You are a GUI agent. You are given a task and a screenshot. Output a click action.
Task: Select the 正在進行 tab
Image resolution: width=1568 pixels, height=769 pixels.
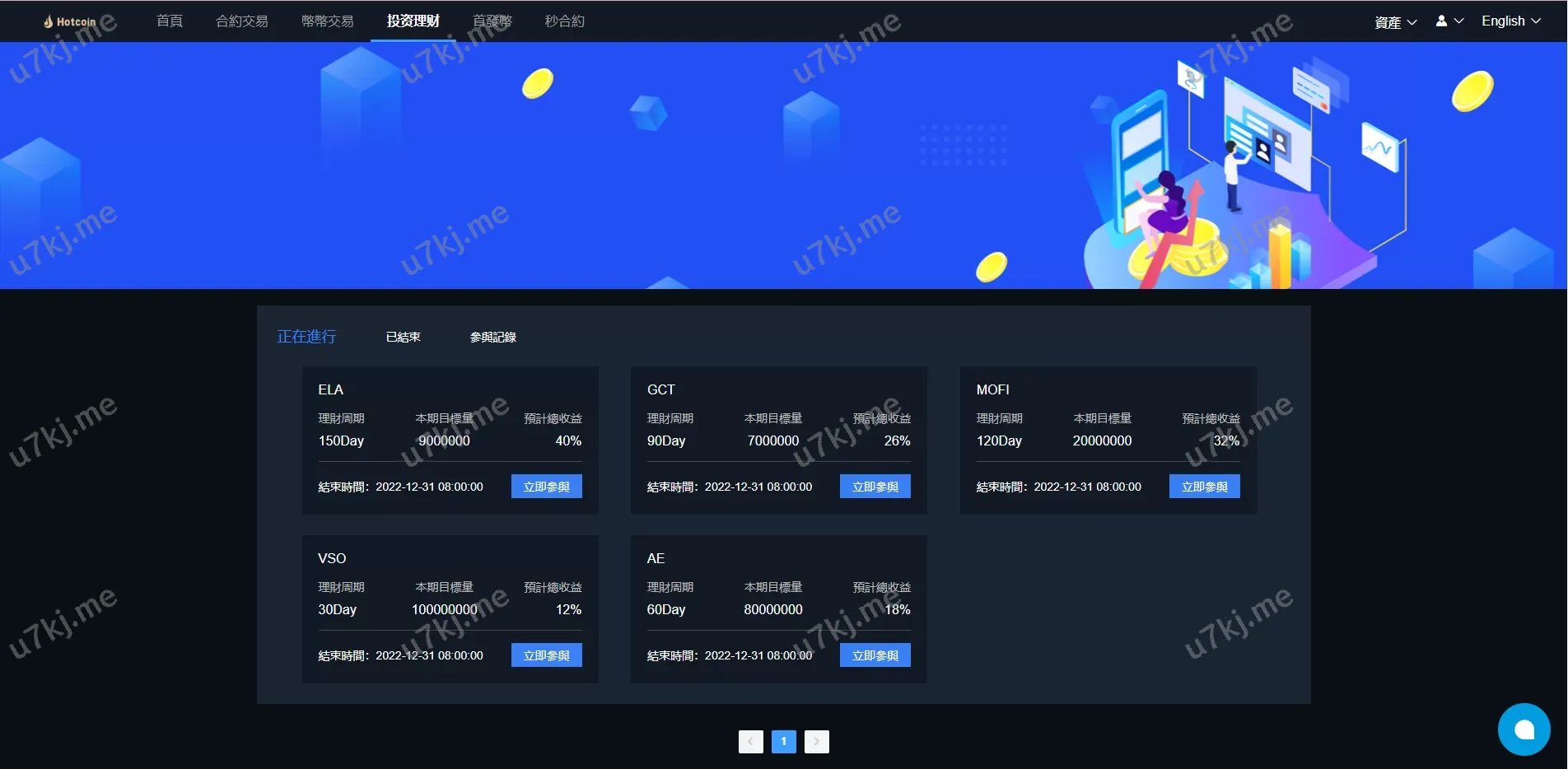tap(306, 337)
